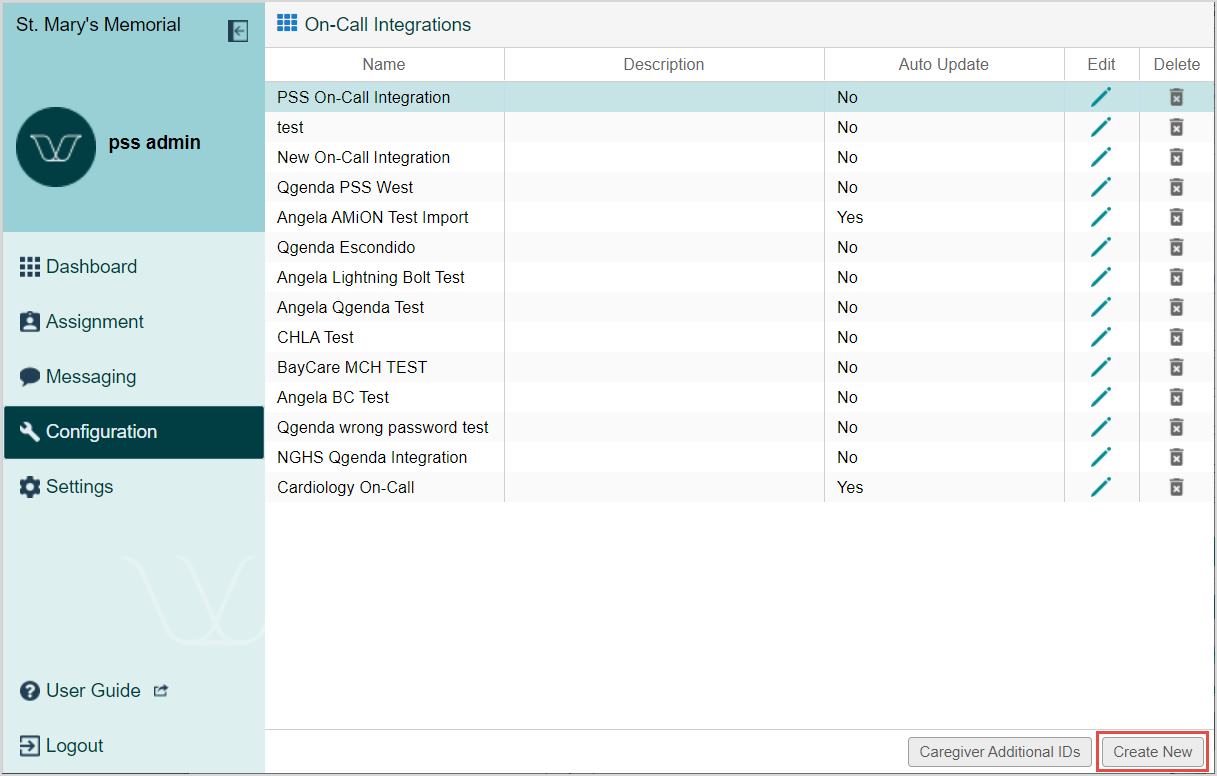Open the User Guide external link
This screenshot has height=776, width=1217.
[94, 691]
